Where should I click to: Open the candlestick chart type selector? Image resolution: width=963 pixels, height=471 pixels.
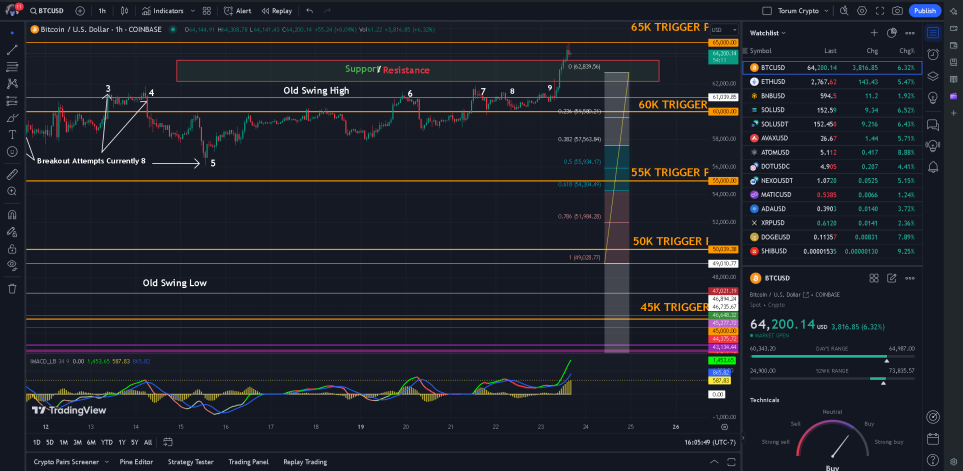125,11
